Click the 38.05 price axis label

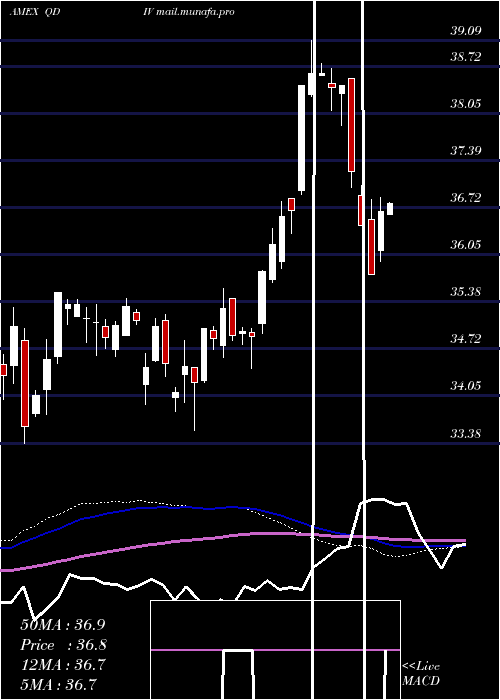(x=466, y=104)
